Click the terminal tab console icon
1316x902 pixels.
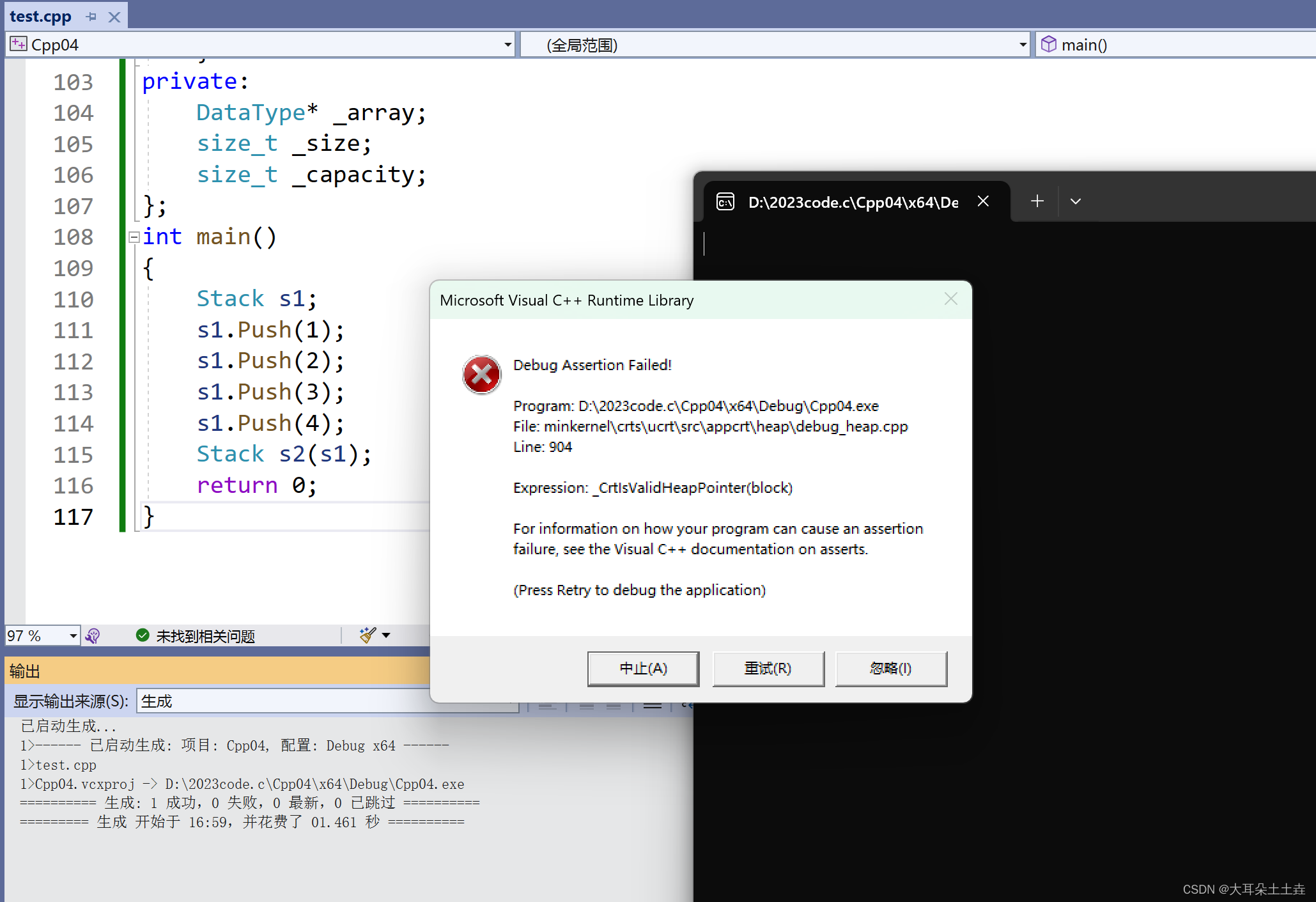point(725,202)
